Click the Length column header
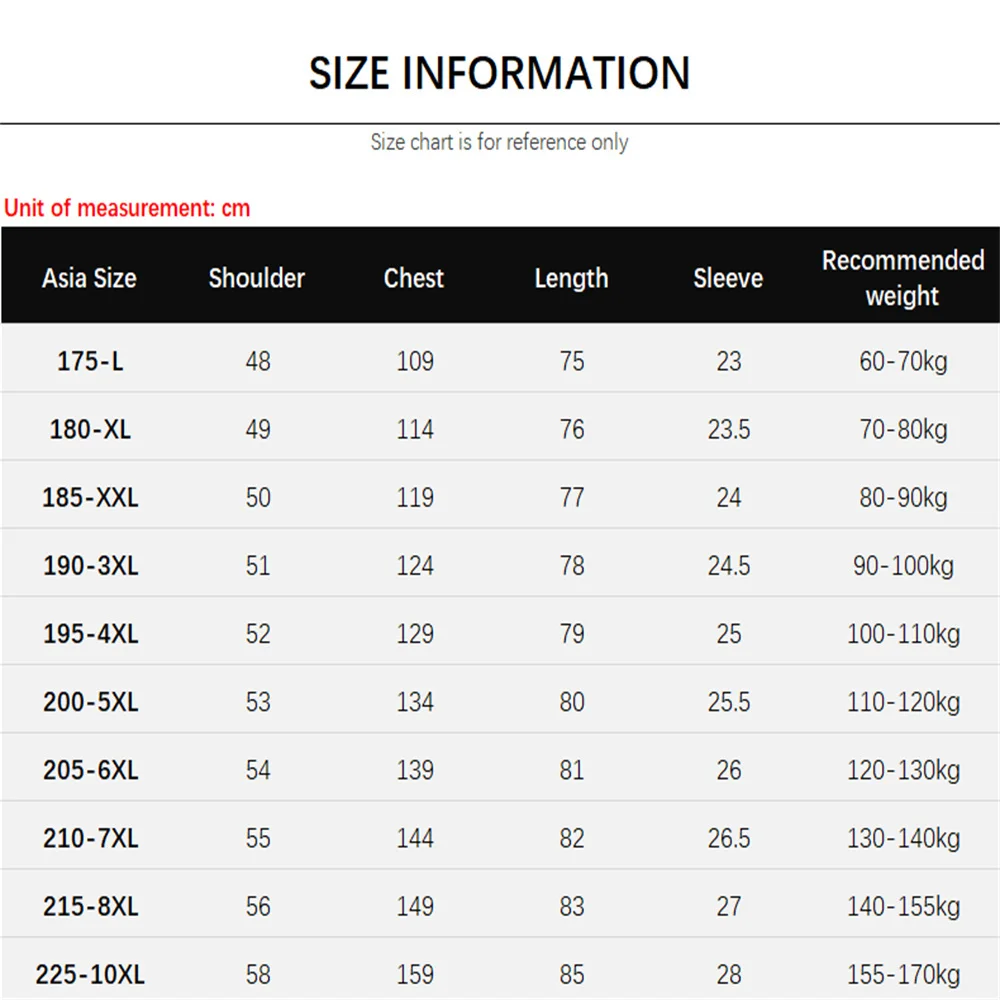This screenshot has width=1000, height=1000. 571,278
